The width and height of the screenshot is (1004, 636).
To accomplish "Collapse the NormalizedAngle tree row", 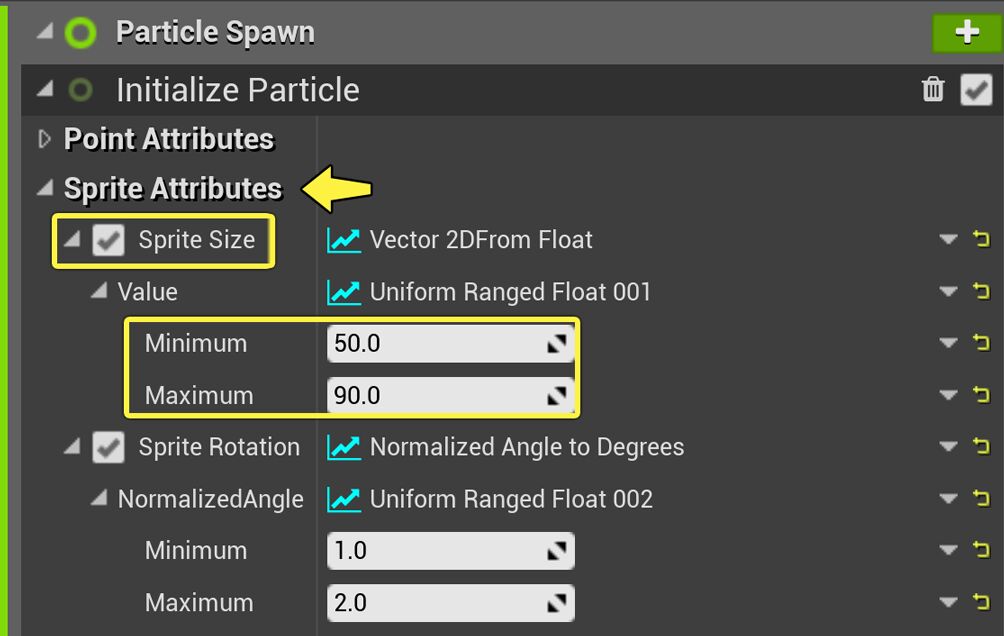I will tap(99, 499).
